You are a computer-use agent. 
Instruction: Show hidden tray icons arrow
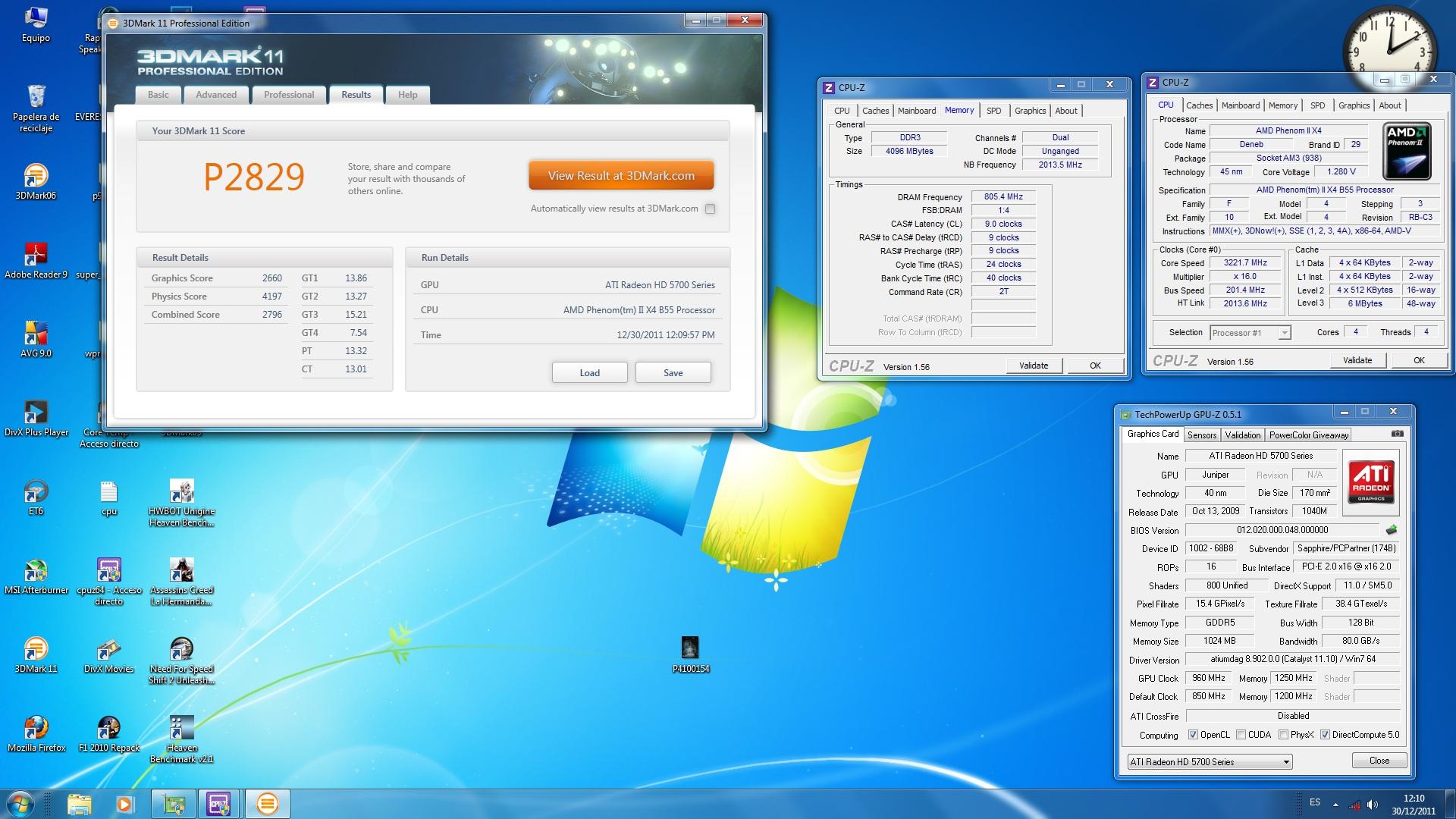(1335, 805)
